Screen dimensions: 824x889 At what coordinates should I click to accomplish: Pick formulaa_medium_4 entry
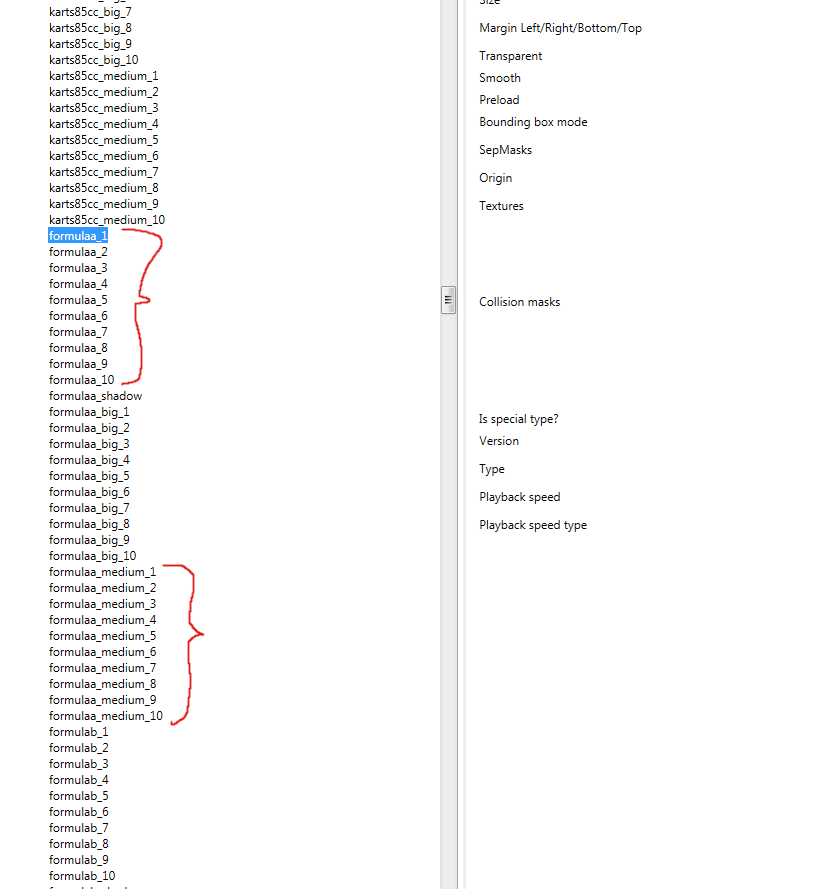coord(103,620)
